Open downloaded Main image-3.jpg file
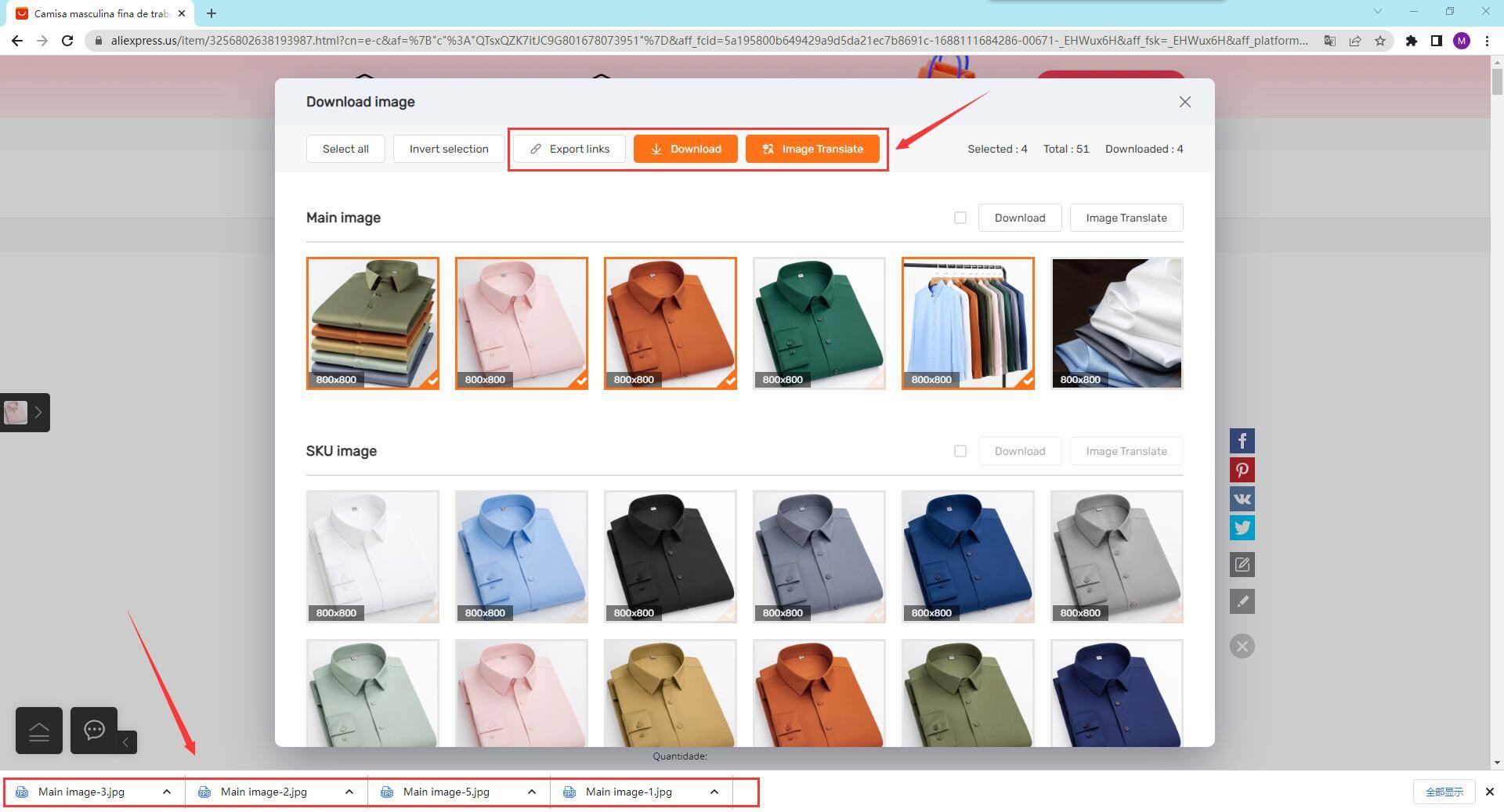The height and width of the screenshot is (812, 1504). click(81, 792)
